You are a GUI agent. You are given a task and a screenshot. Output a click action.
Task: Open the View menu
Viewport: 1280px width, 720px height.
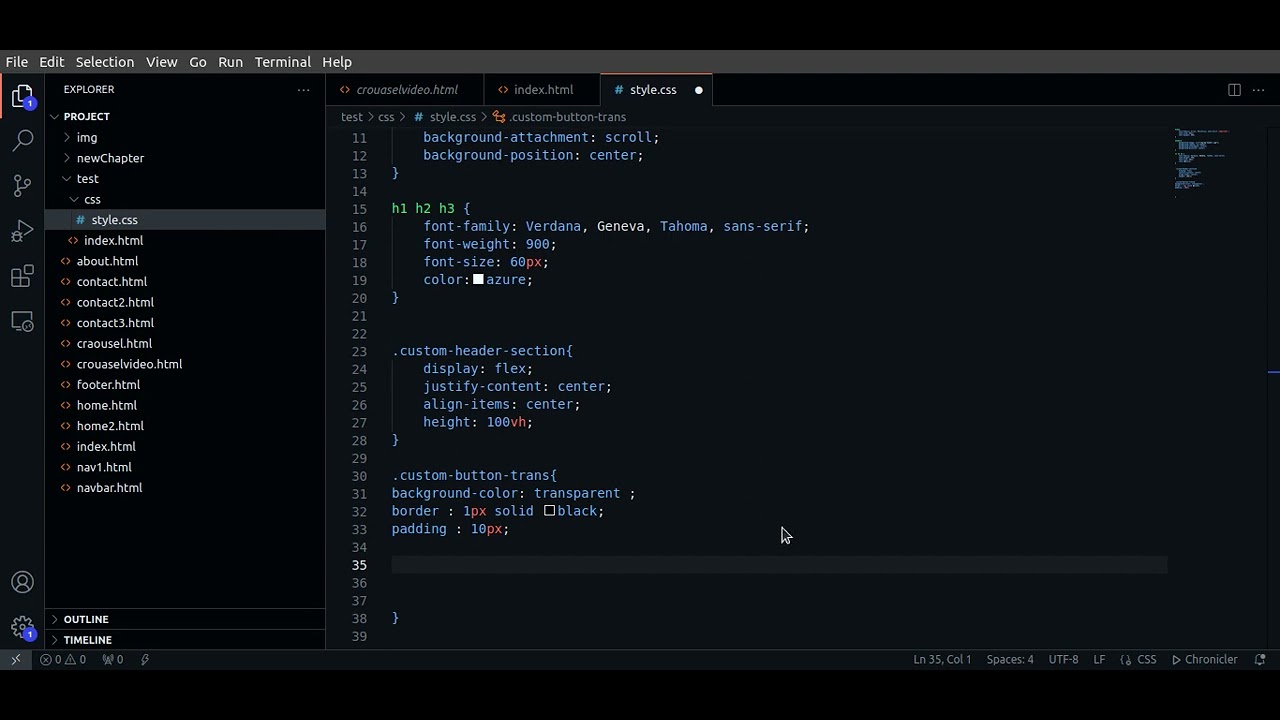[x=162, y=62]
